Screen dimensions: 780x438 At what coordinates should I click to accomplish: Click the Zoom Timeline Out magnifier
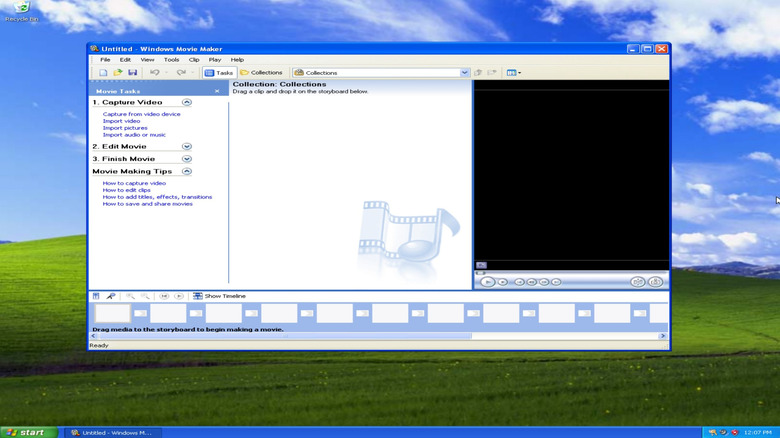[x=145, y=296]
